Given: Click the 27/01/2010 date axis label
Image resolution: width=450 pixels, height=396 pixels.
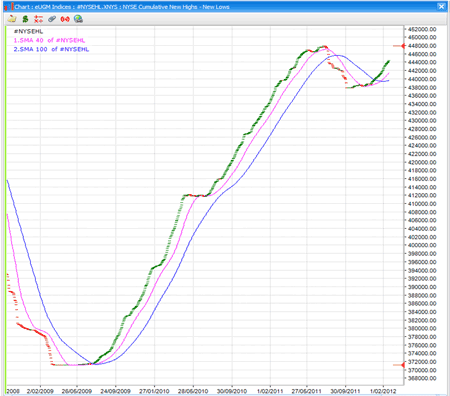Looking at the screenshot, I should click(154, 391).
